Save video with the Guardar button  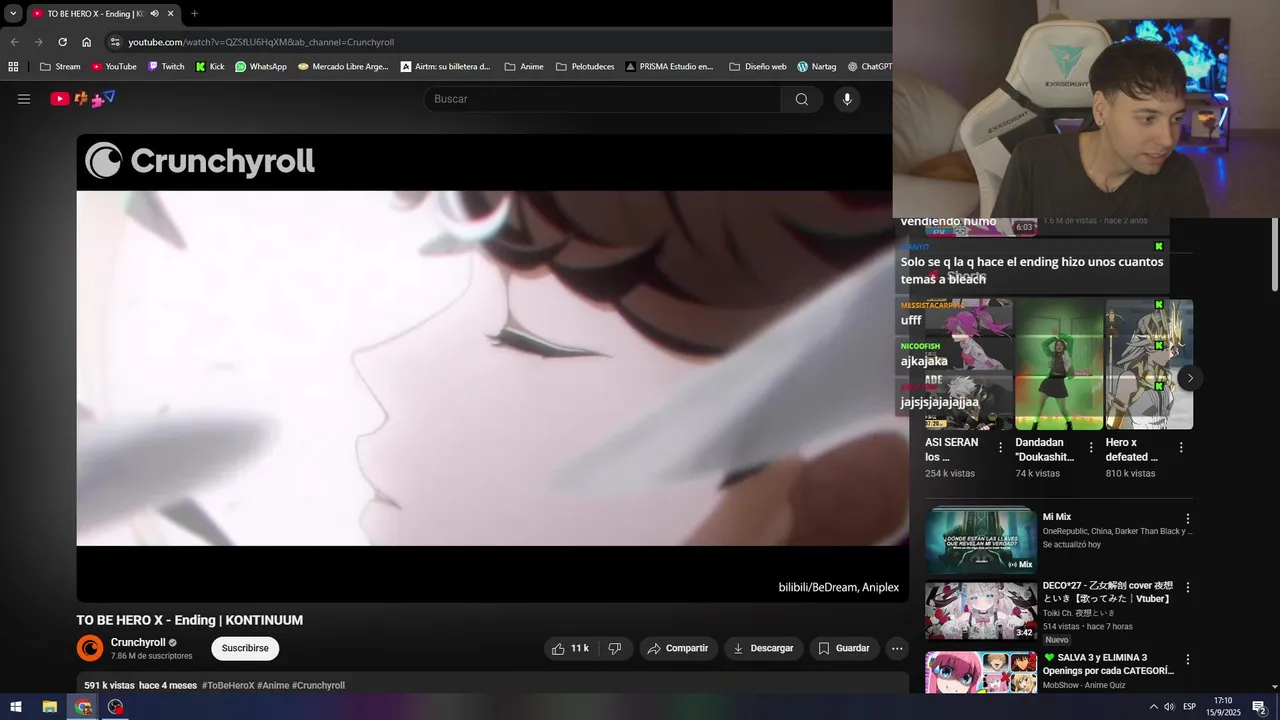point(844,648)
